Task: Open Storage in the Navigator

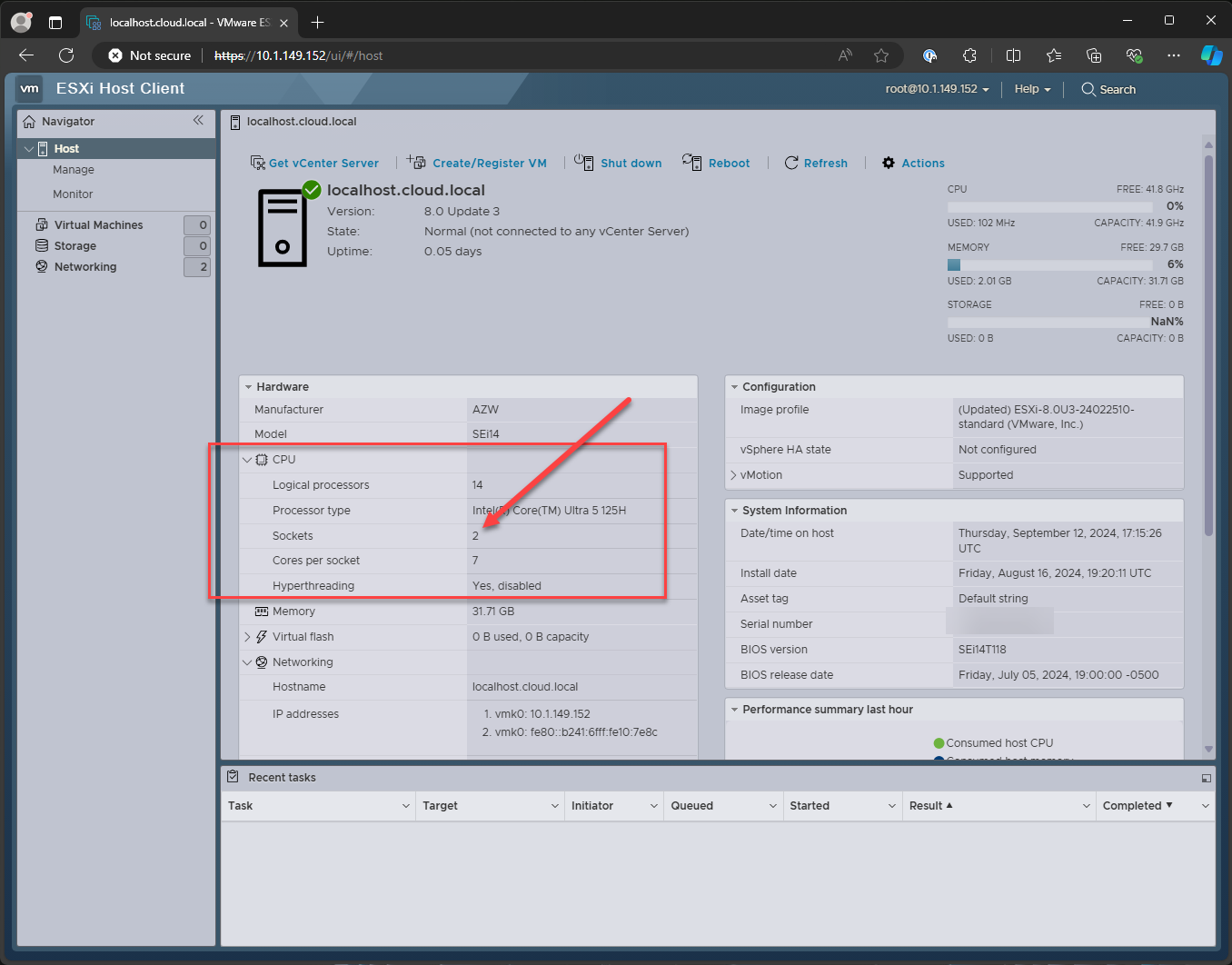Action: (75, 245)
